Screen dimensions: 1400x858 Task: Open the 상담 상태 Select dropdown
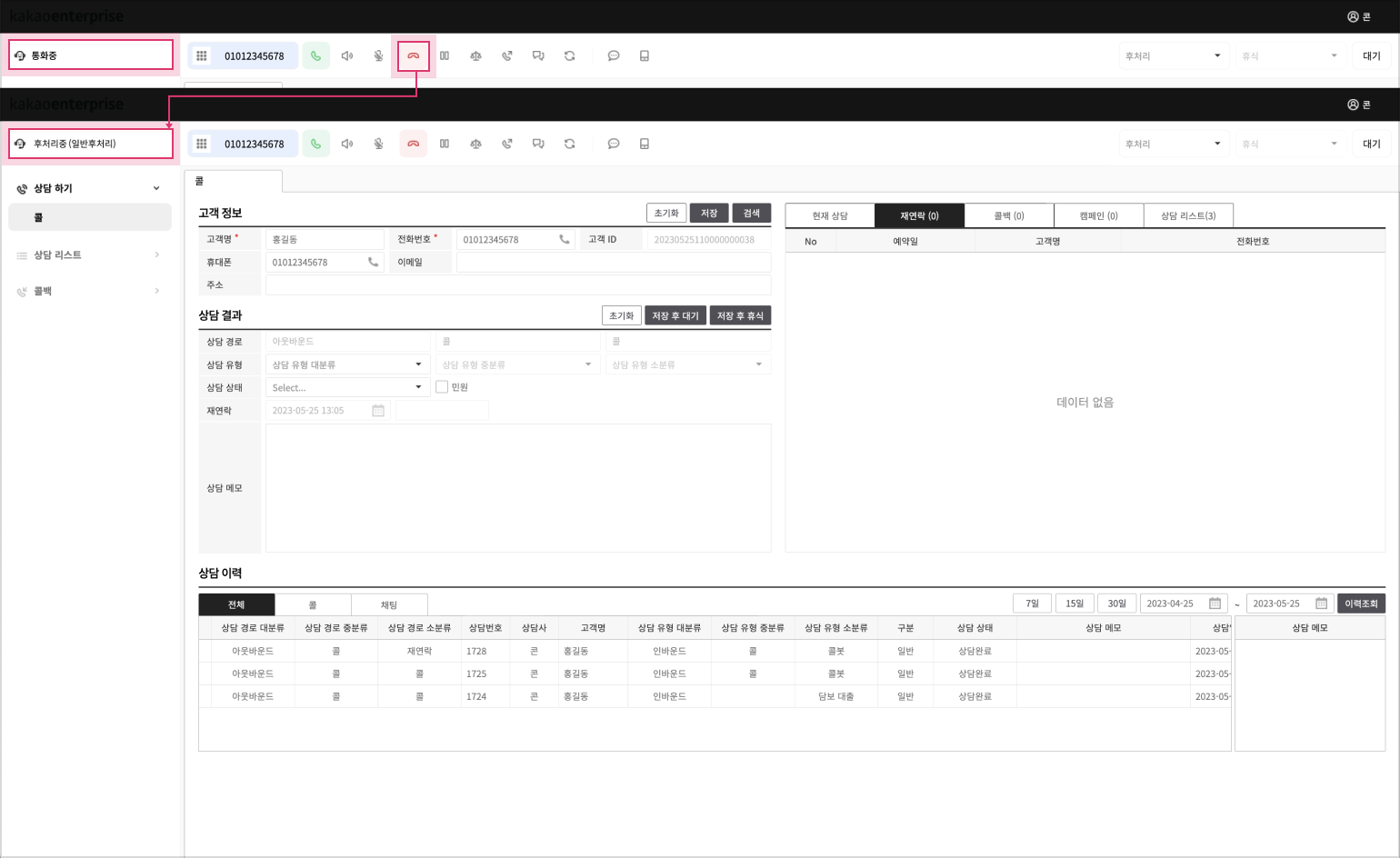click(x=346, y=387)
